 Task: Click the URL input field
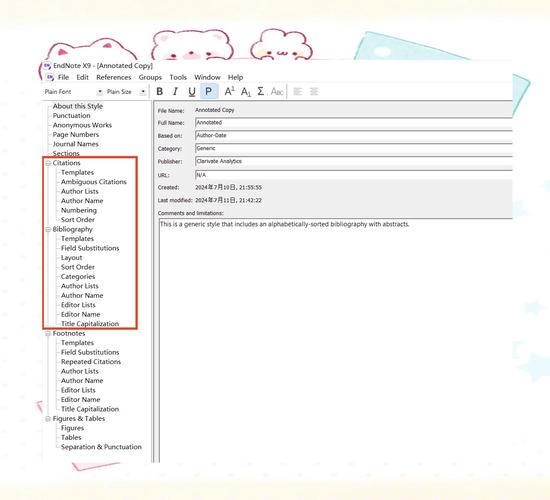tap(354, 175)
